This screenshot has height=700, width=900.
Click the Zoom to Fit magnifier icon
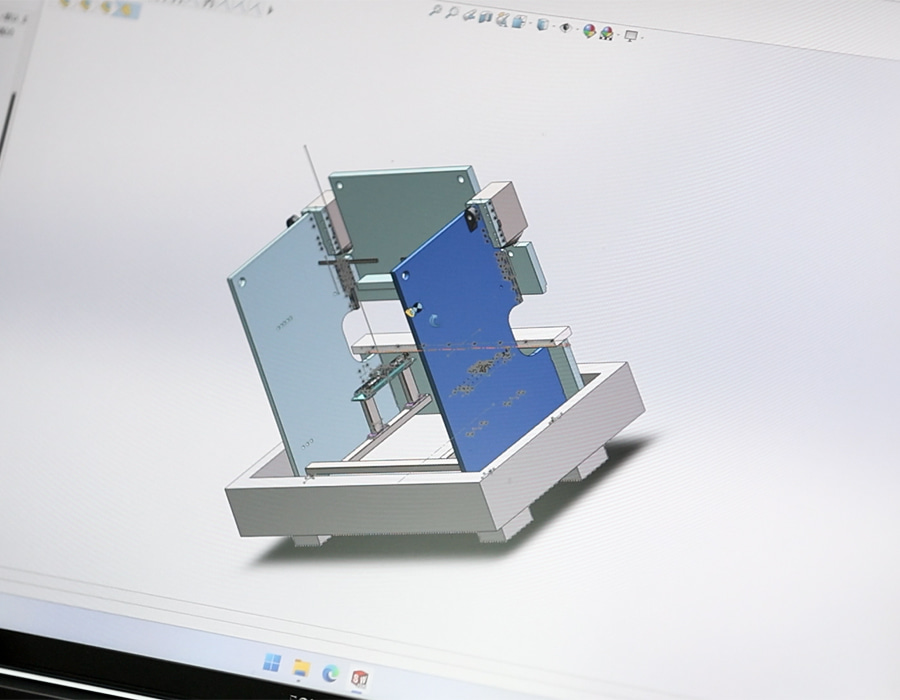coord(437,10)
